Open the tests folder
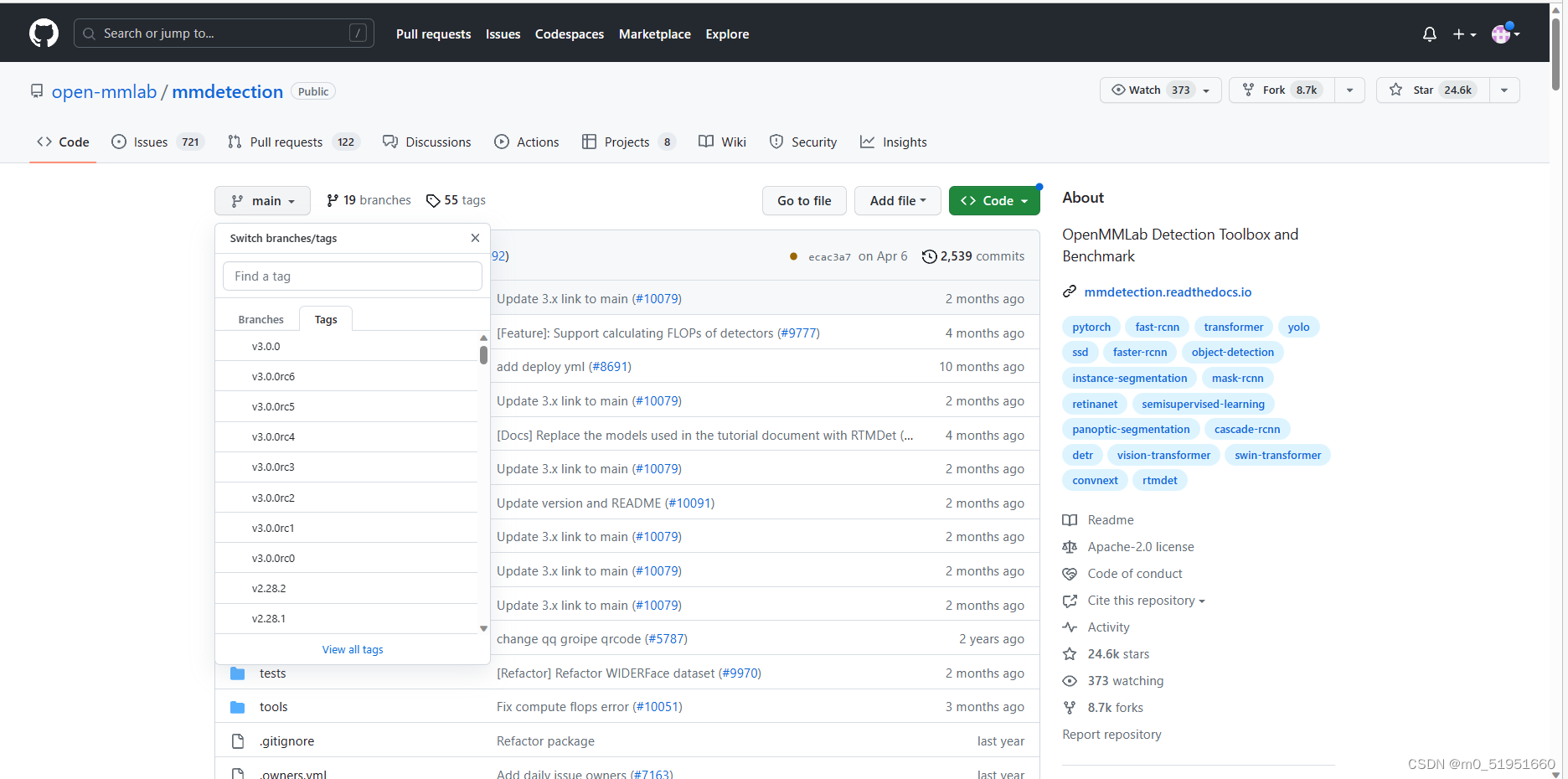Viewport: 1568px width, 779px height. pyautogui.click(x=272, y=673)
